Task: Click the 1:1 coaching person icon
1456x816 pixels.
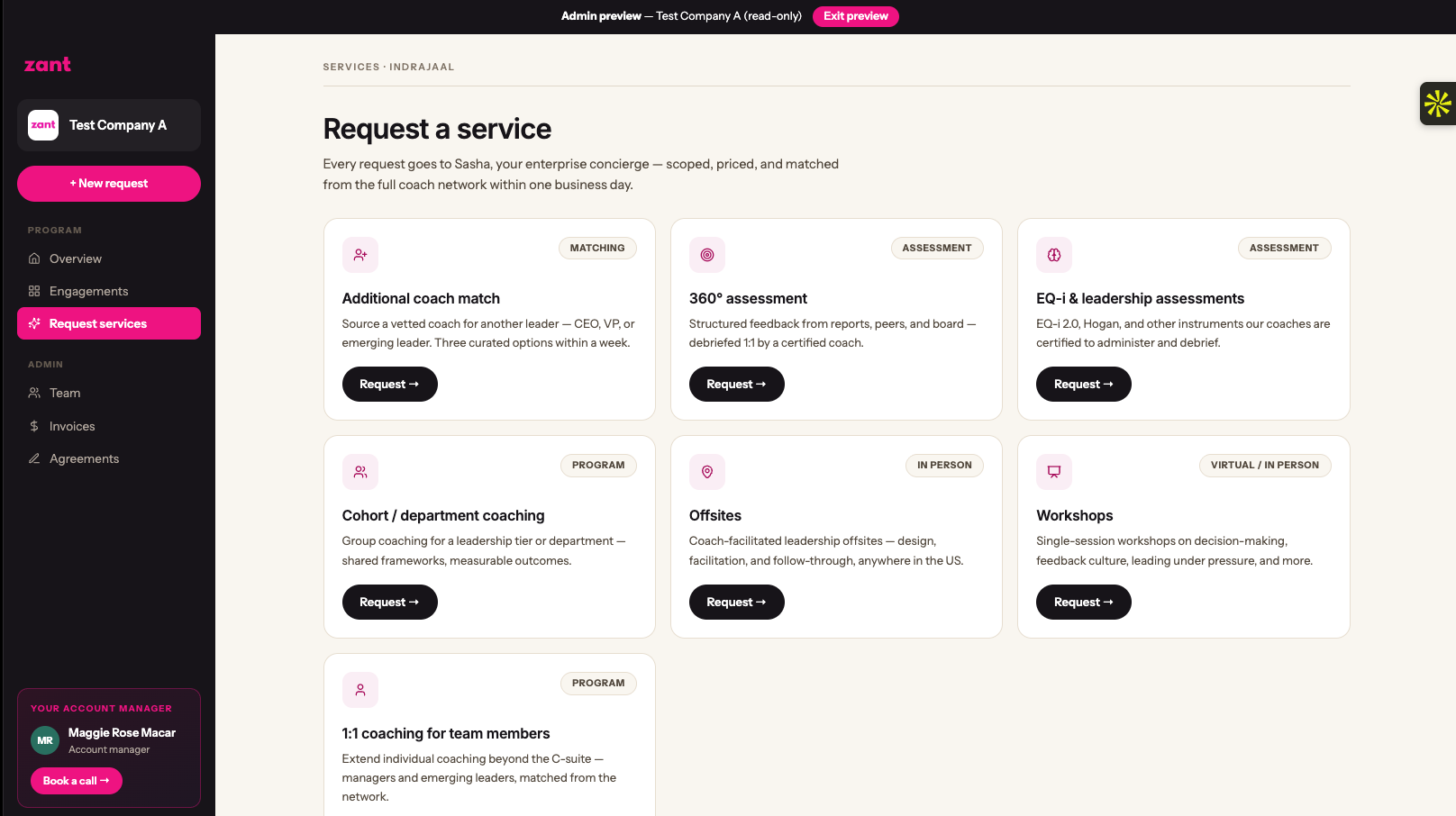Action: coord(360,690)
